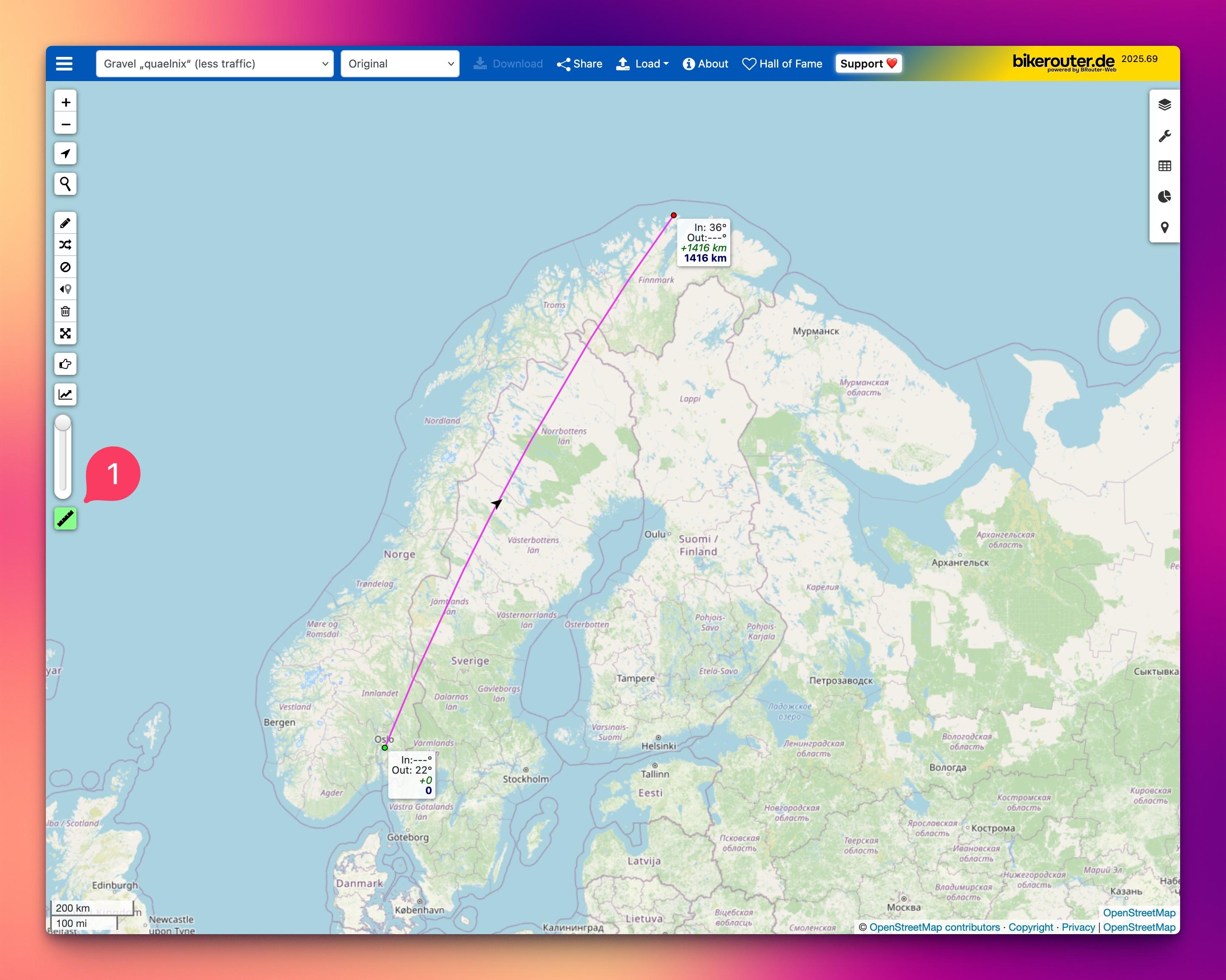Zoom in on the map
Screen dimensions: 1226x980
65,102
